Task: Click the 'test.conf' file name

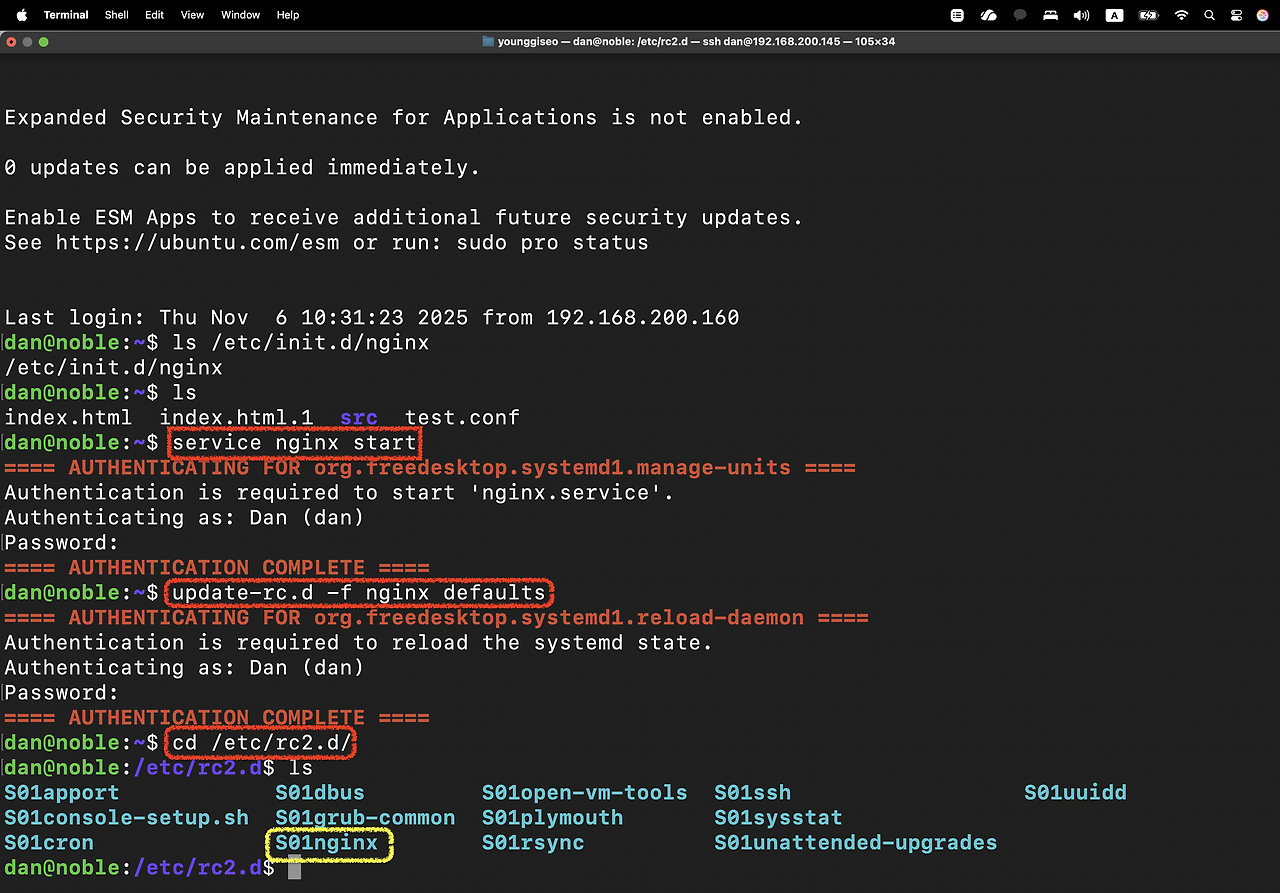Action: [x=462, y=418]
